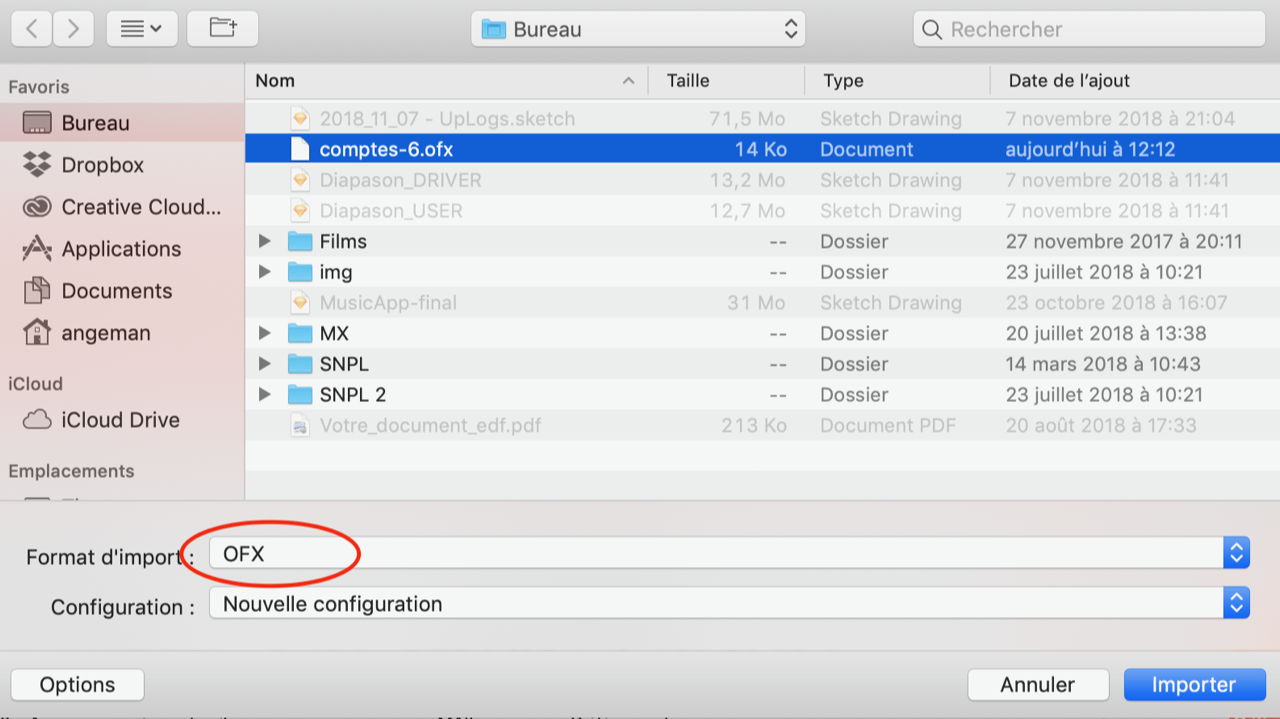Select the img folder icon

pos(300,272)
